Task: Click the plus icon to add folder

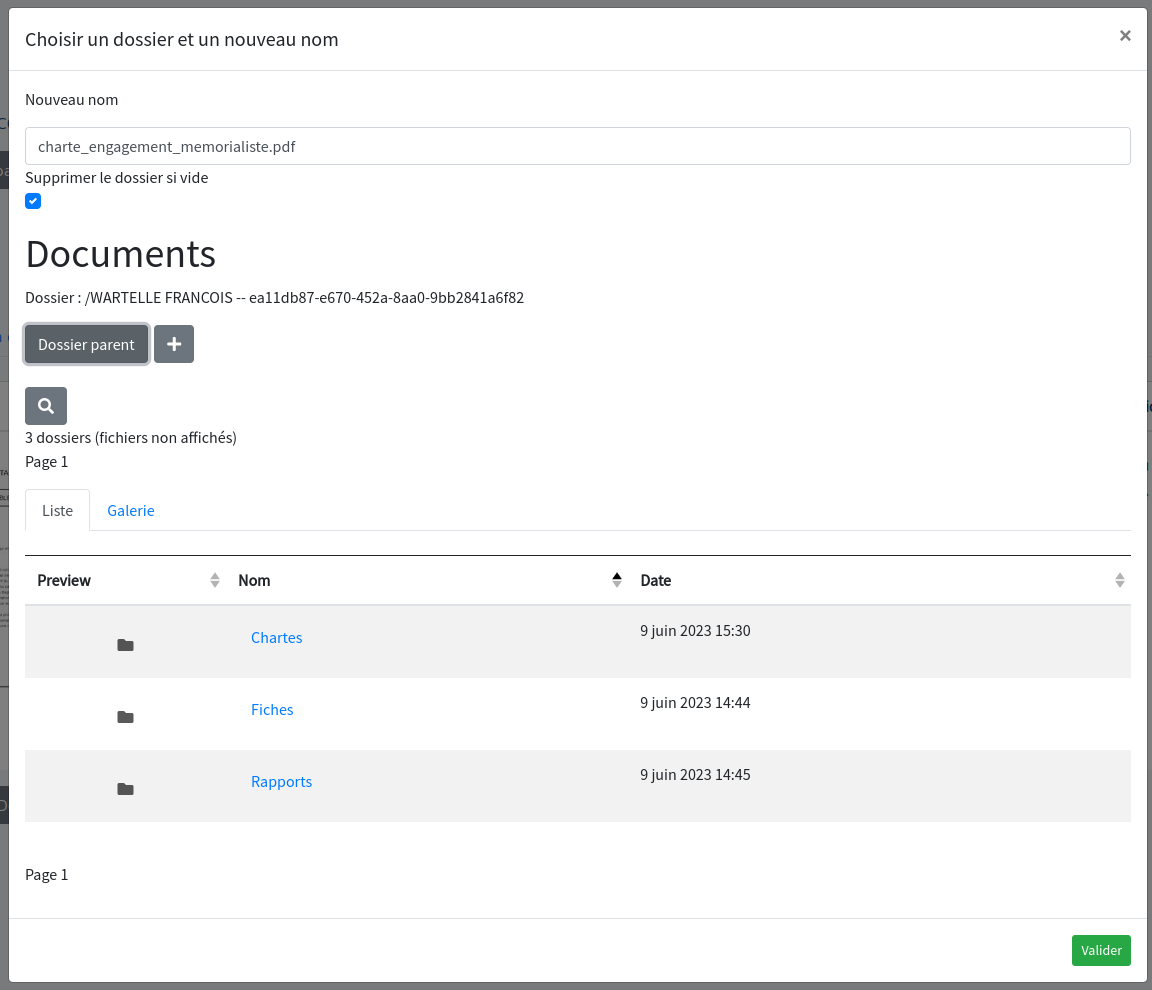Action: [x=174, y=344]
